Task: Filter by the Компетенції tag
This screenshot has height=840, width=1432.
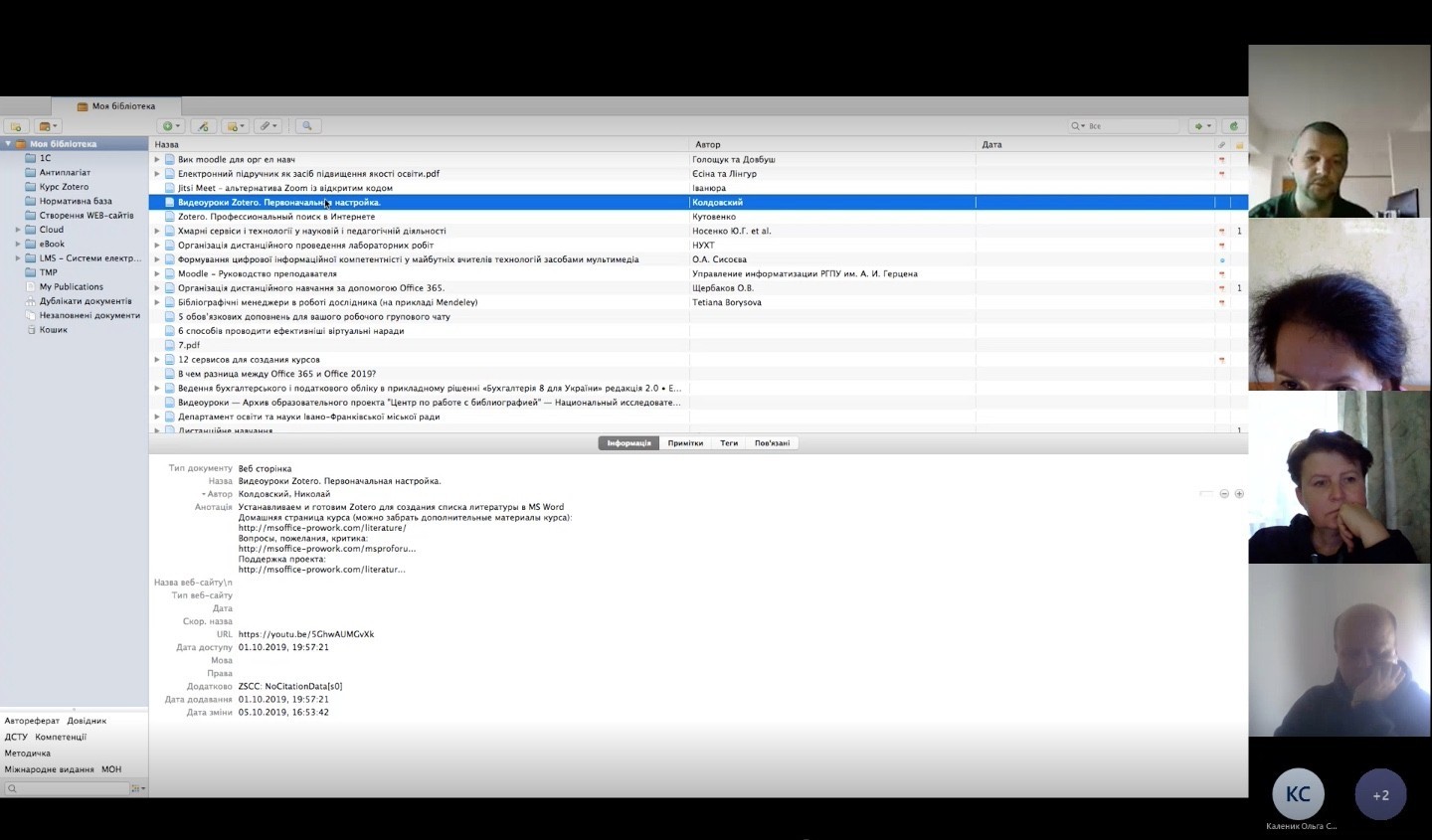Action: pos(61,738)
